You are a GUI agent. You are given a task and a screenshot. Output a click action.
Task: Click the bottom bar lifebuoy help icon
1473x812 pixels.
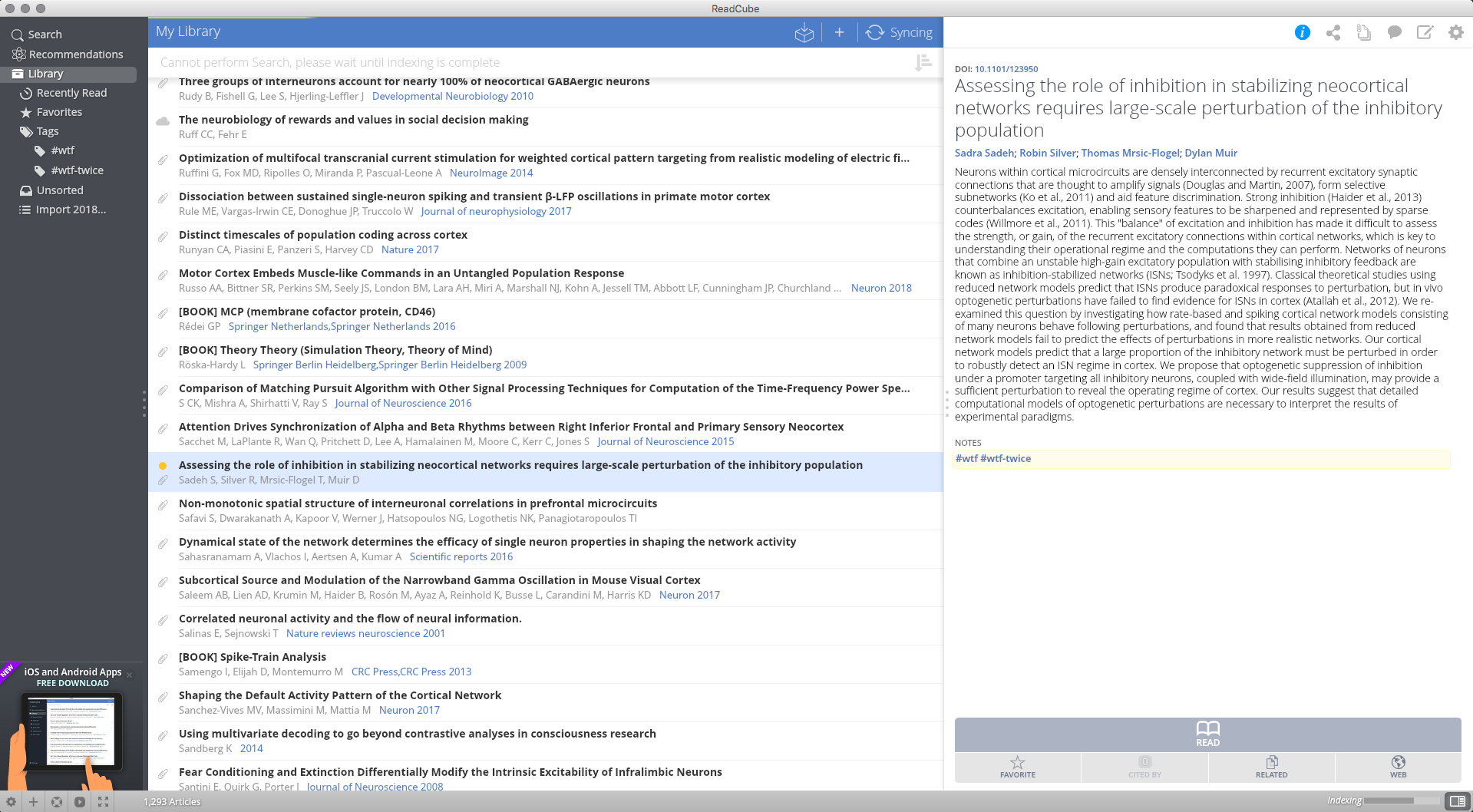(57, 801)
